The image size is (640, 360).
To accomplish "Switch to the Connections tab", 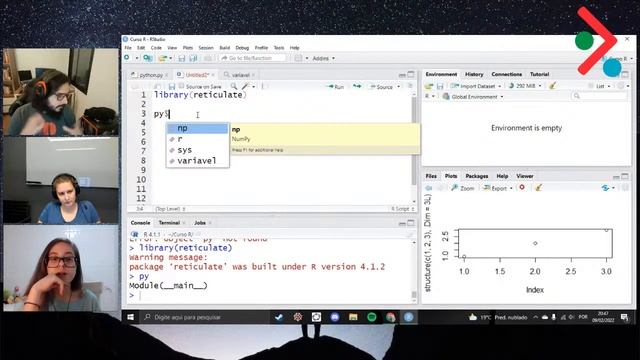I will point(507,74).
